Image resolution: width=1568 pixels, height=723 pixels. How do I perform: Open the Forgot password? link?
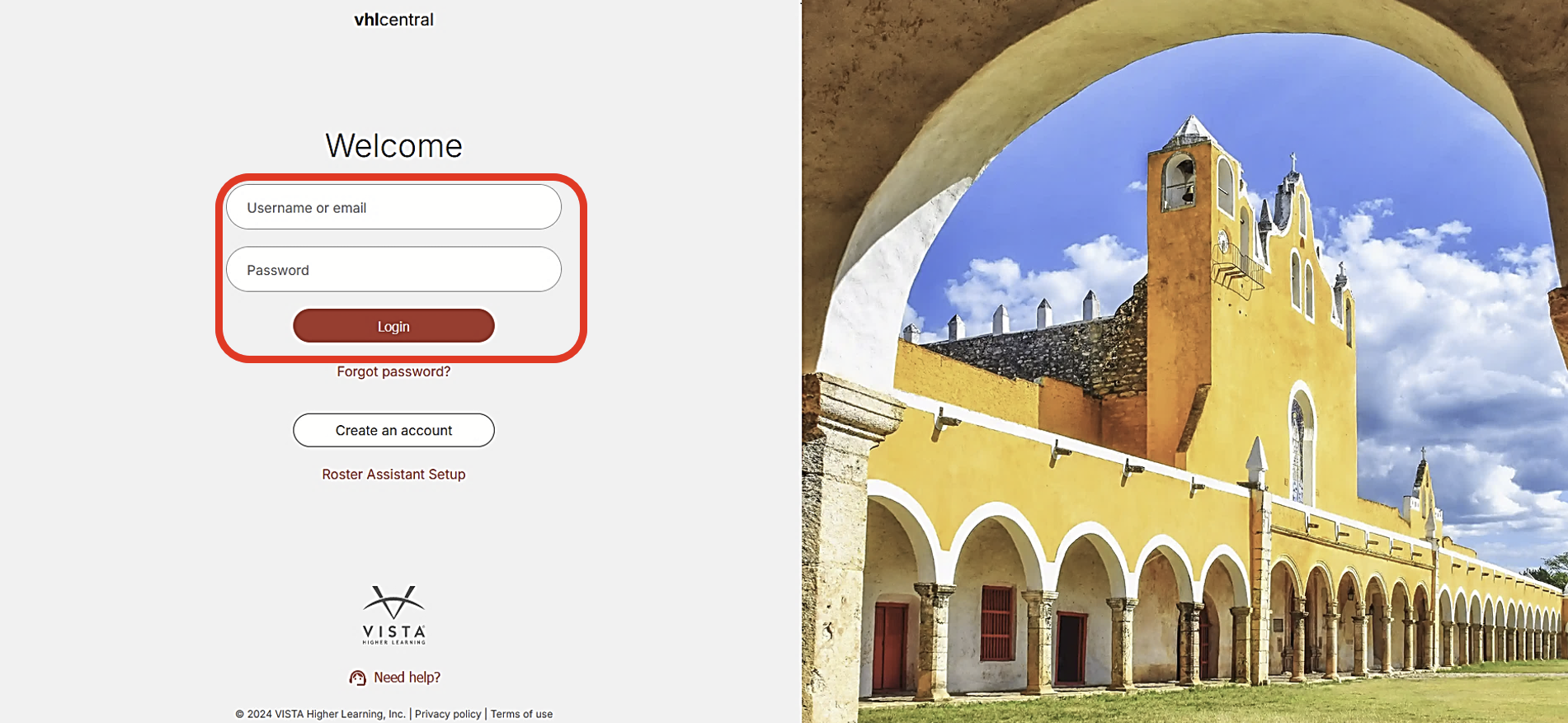pos(393,371)
